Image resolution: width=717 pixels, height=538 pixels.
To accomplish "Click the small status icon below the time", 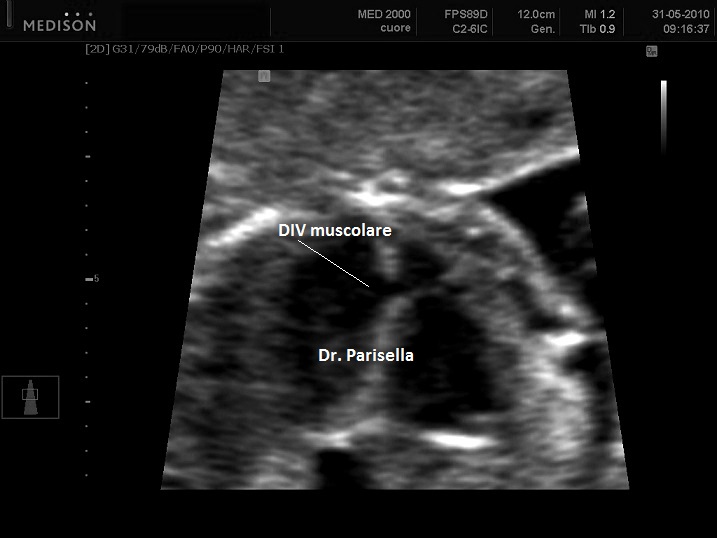I will tap(651, 51).
